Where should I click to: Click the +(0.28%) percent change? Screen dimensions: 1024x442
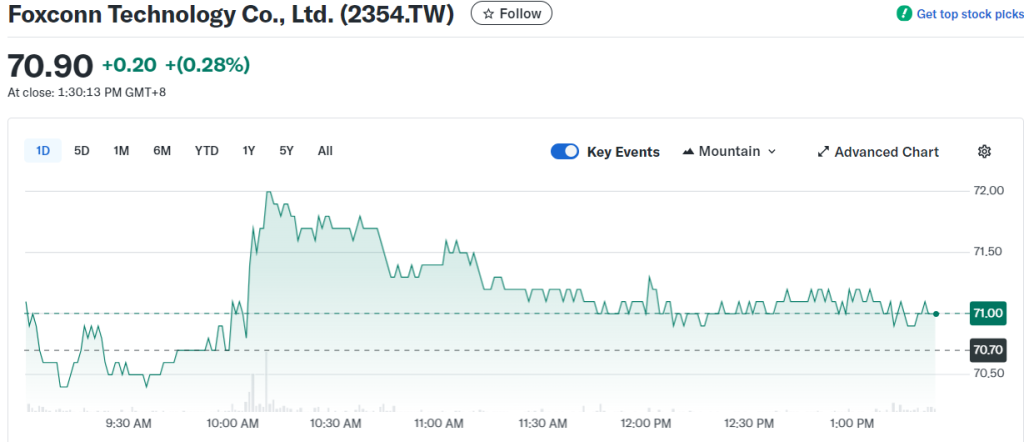[208, 65]
